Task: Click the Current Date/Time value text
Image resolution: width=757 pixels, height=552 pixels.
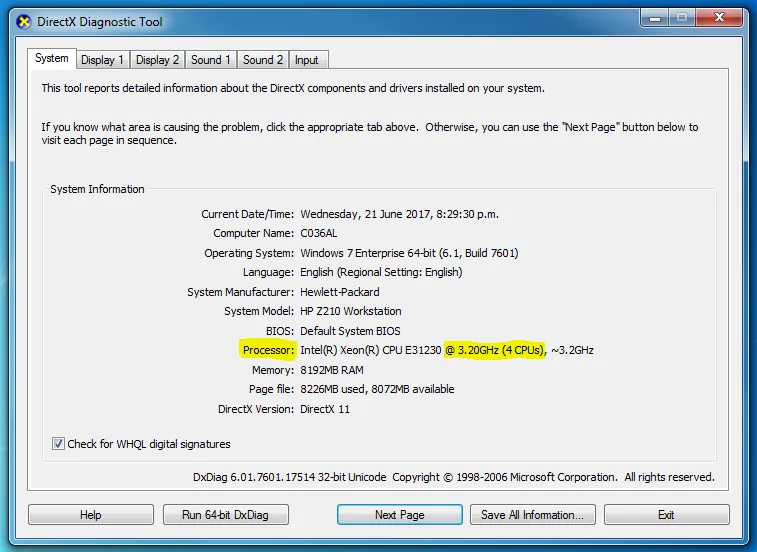Action: (x=399, y=214)
